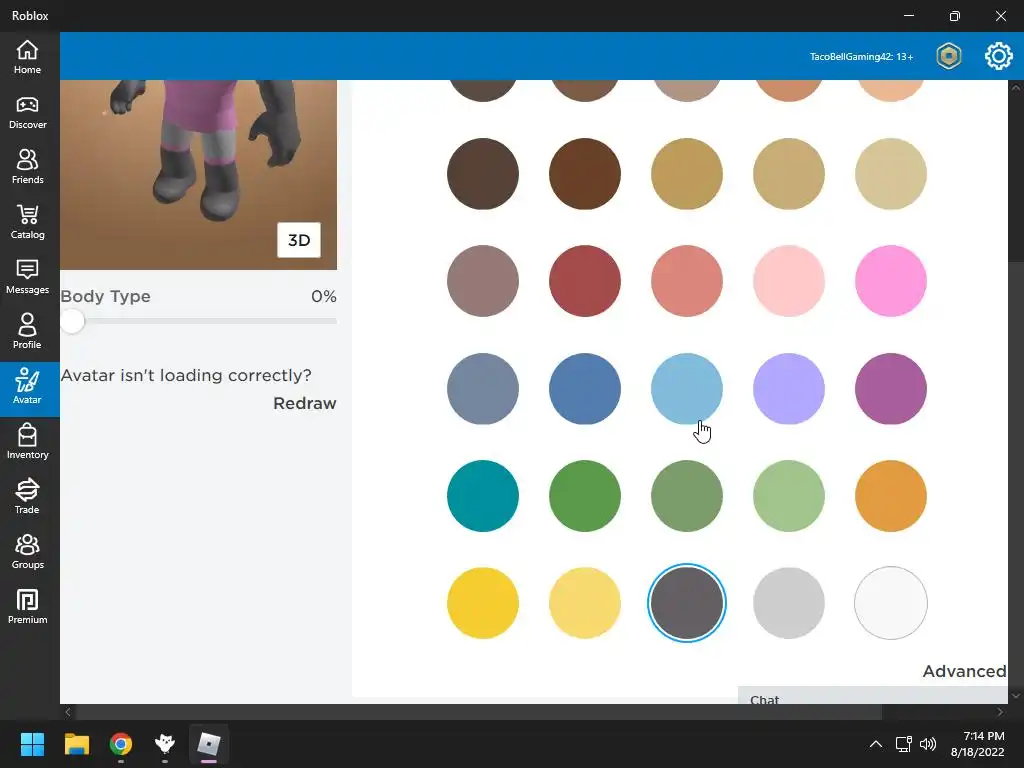Screen dimensions: 1024x768
Task: Select the mauve grey-pink swatch
Action: point(483,281)
